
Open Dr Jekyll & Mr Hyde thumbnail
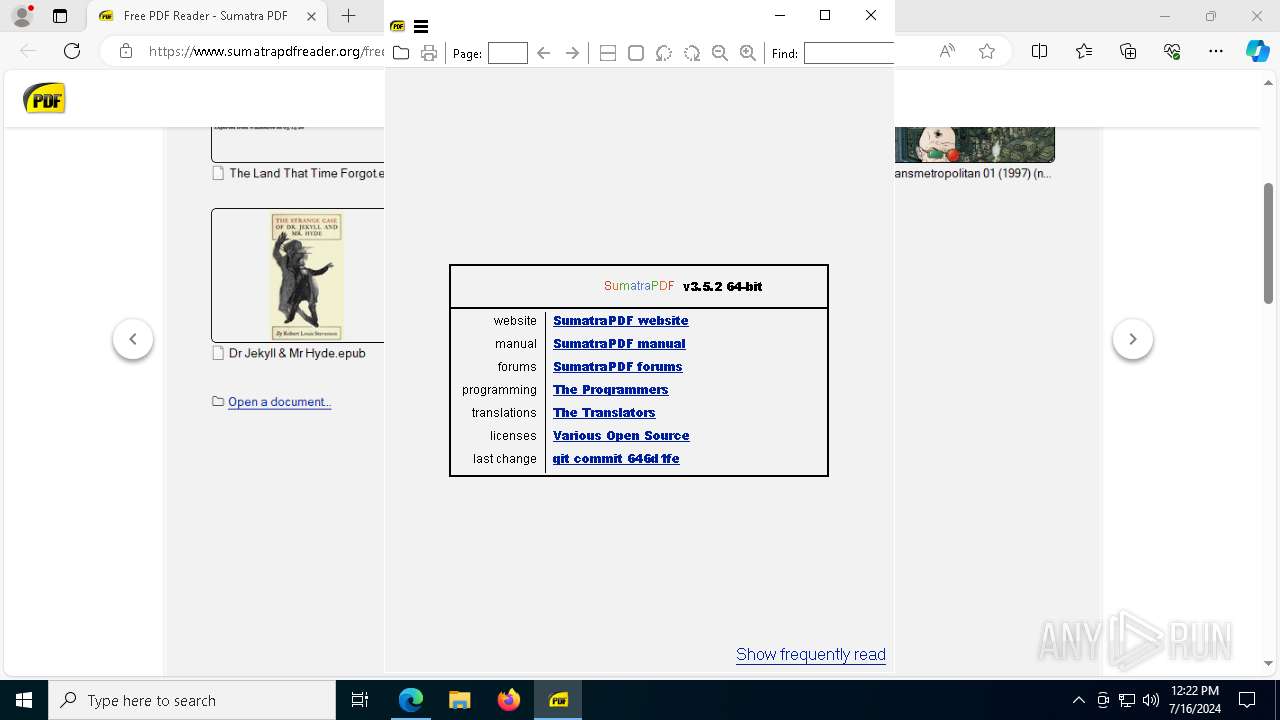(x=298, y=275)
